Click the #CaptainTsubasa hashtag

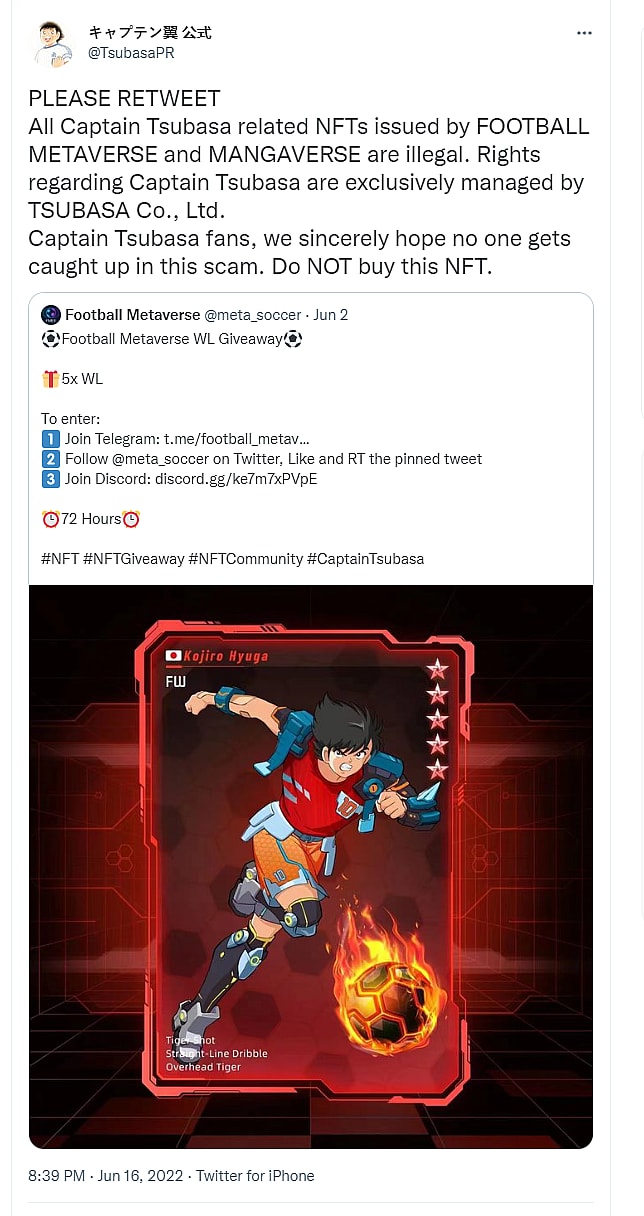coord(366,559)
